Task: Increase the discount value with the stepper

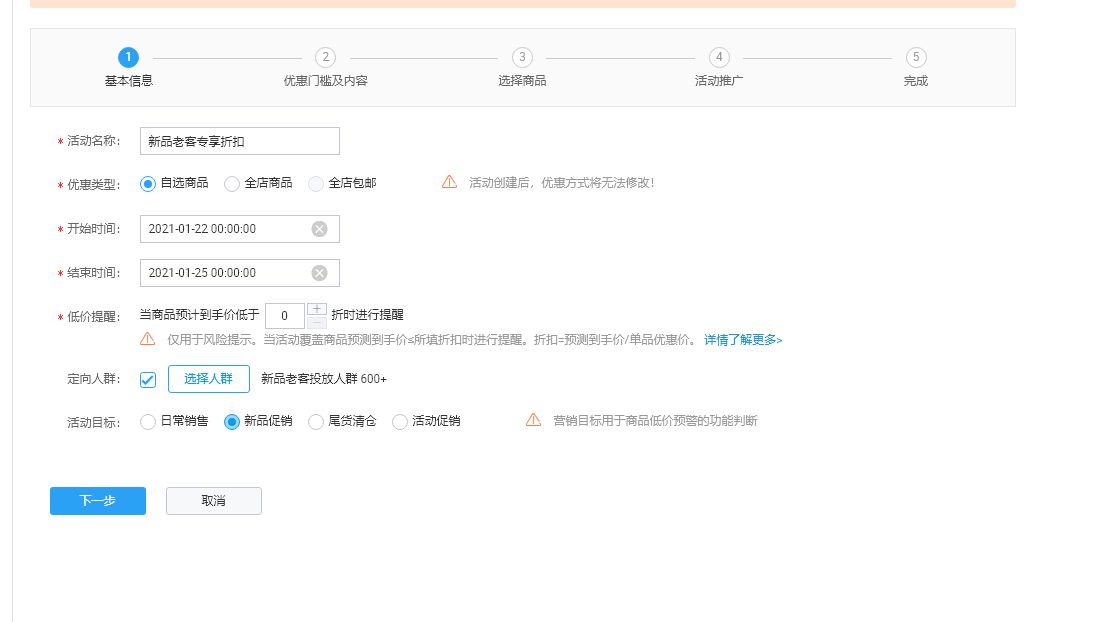Action: (317, 309)
